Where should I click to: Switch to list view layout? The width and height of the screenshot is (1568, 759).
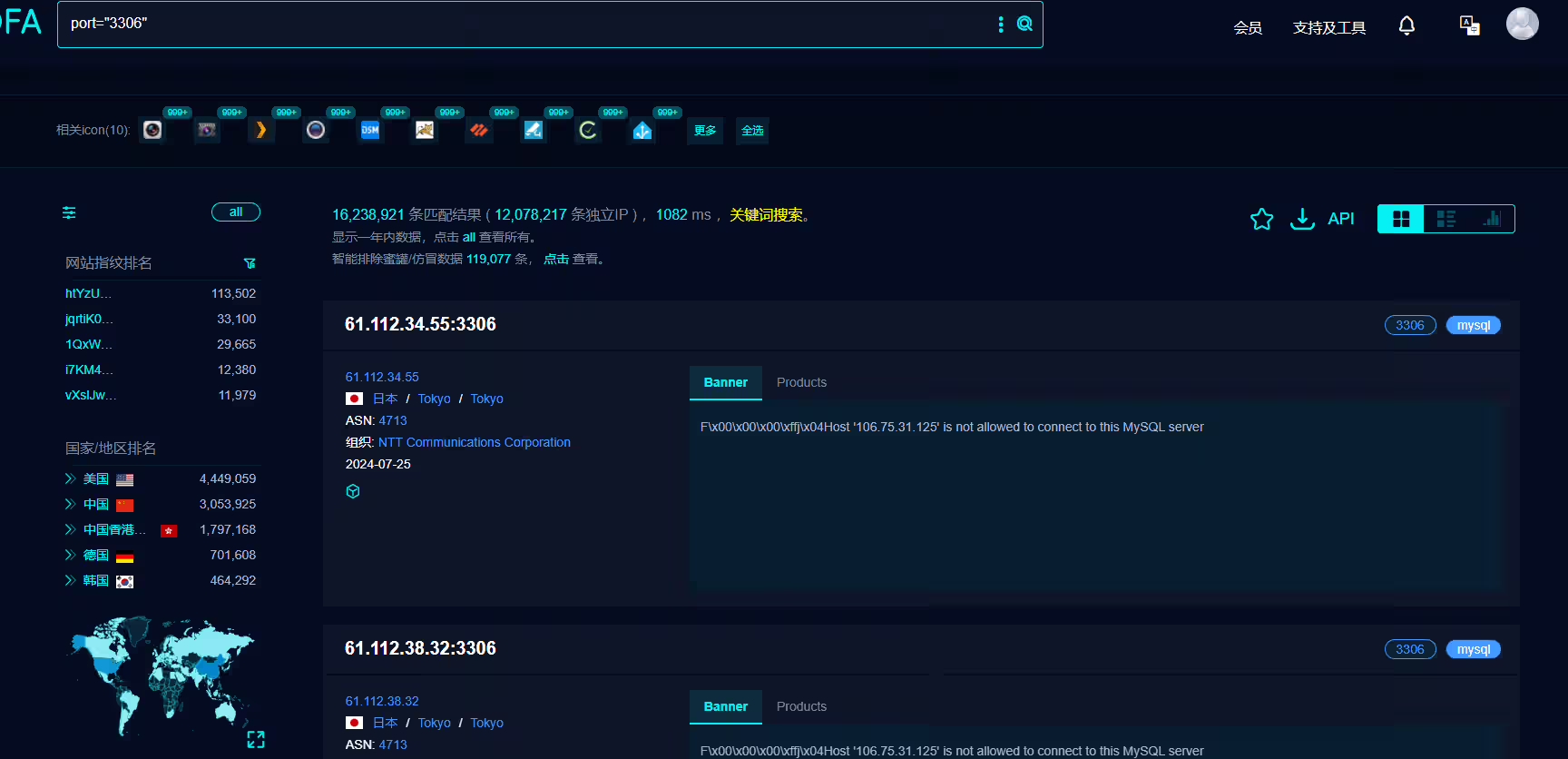pyautogui.click(x=1446, y=219)
